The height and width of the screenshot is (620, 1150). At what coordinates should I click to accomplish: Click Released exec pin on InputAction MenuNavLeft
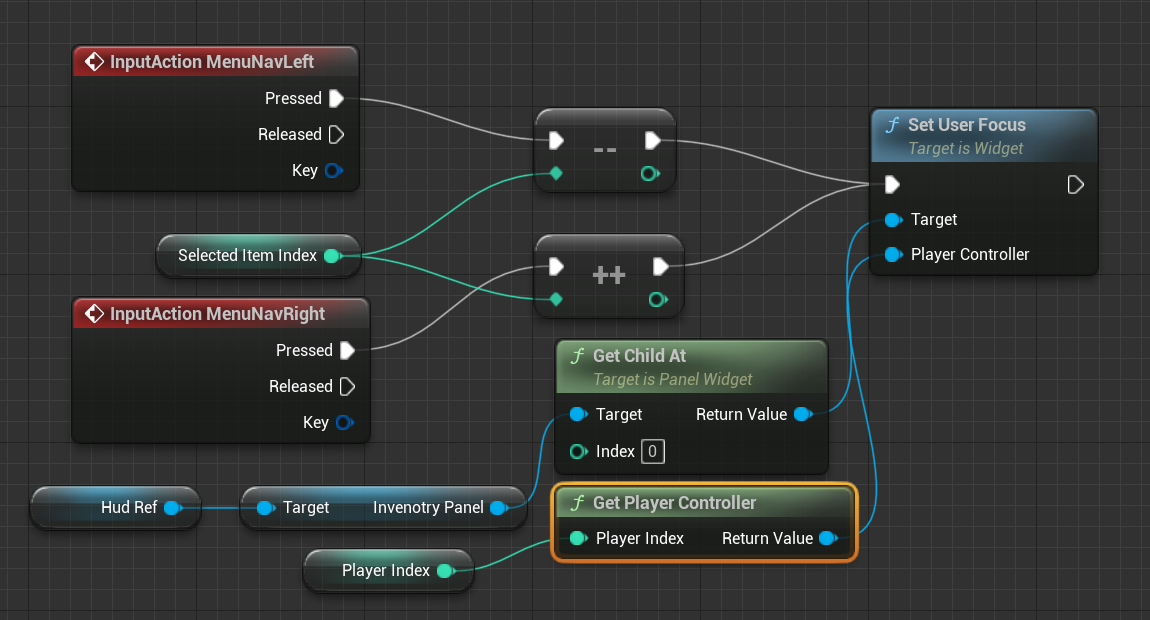click(337, 134)
